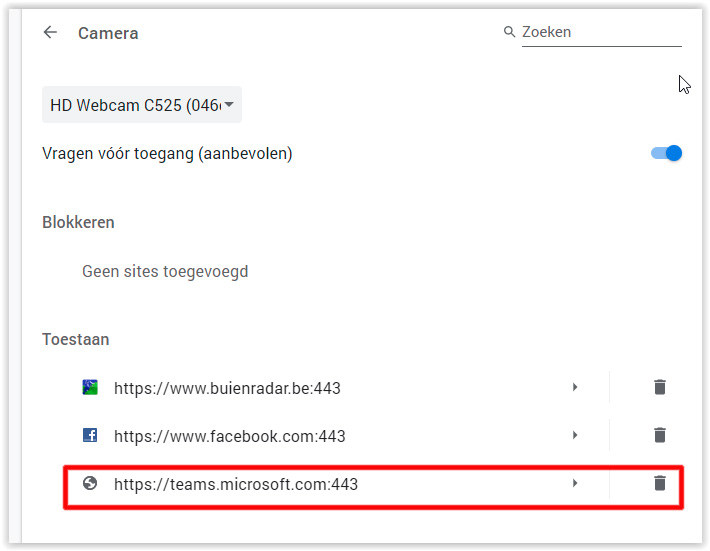
Task: Focus the Zoeken search field
Action: click(x=600, y=32)
